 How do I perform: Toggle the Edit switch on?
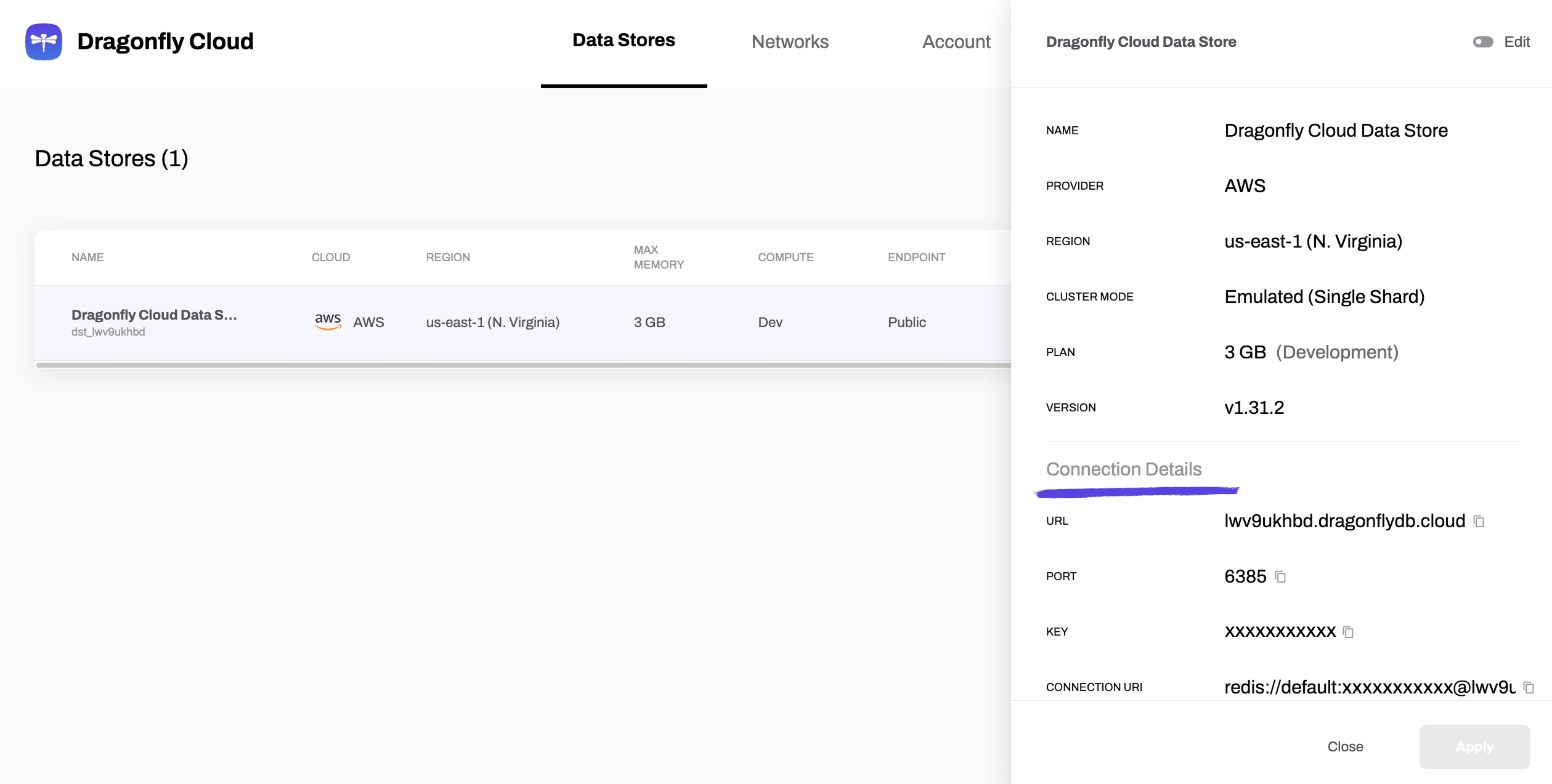click(1483, 42)
